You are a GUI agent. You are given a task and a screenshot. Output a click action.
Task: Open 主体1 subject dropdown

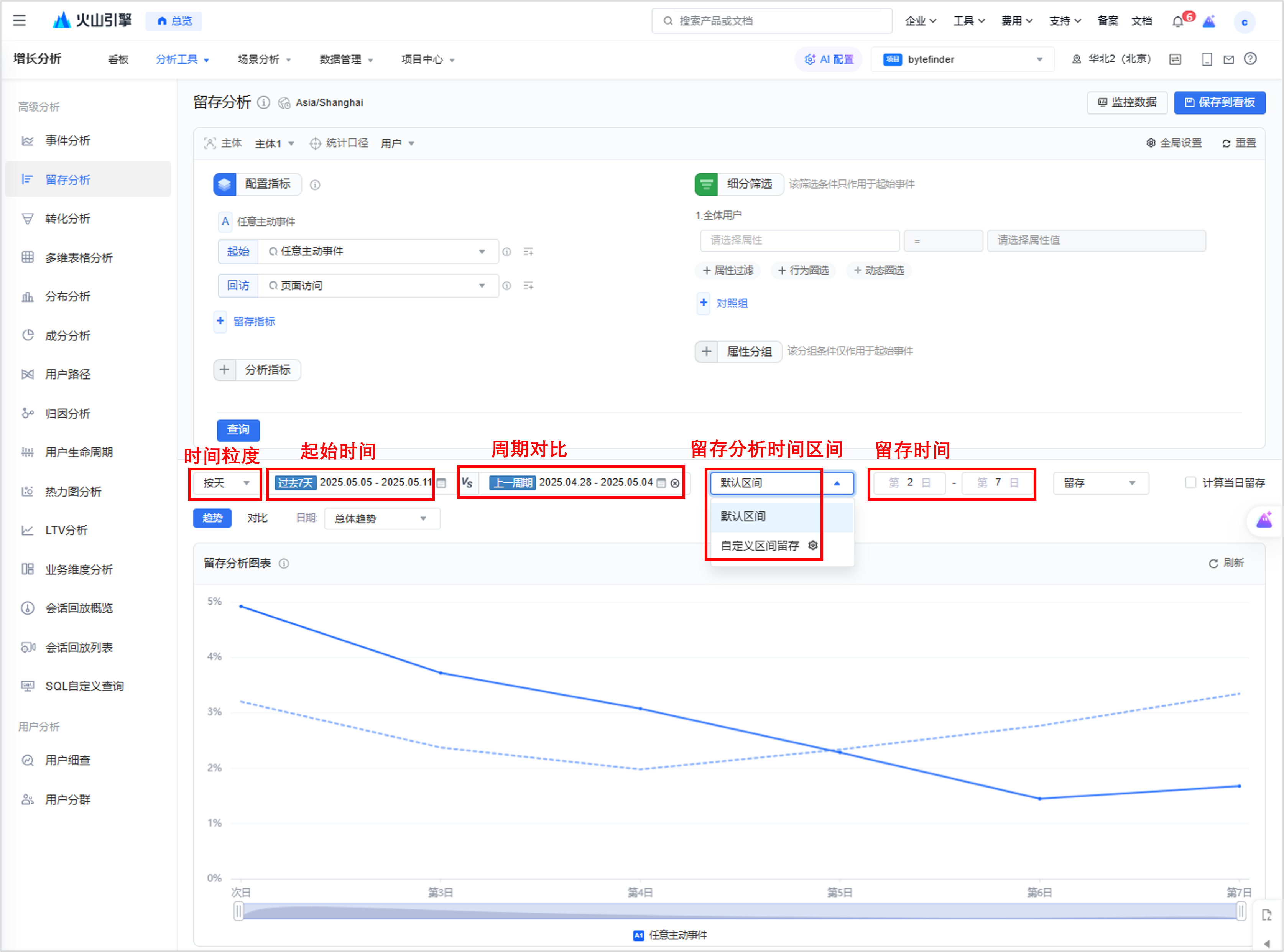point(274,143)
